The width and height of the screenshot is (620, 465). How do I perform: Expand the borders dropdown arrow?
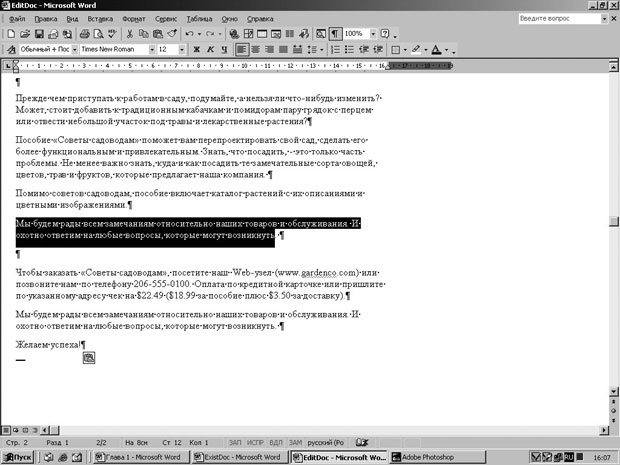(405, 50)
